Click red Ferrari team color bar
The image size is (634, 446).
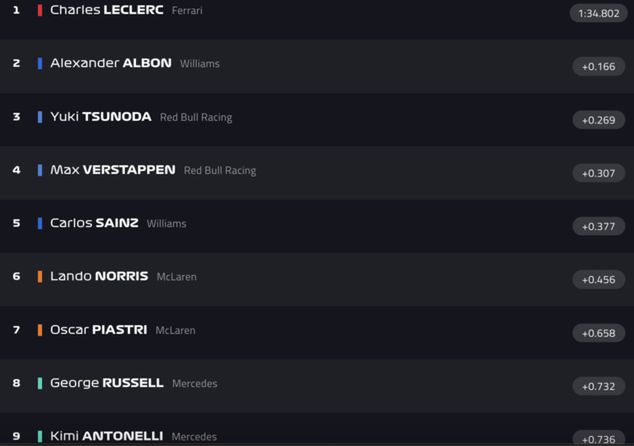(40, 10)
